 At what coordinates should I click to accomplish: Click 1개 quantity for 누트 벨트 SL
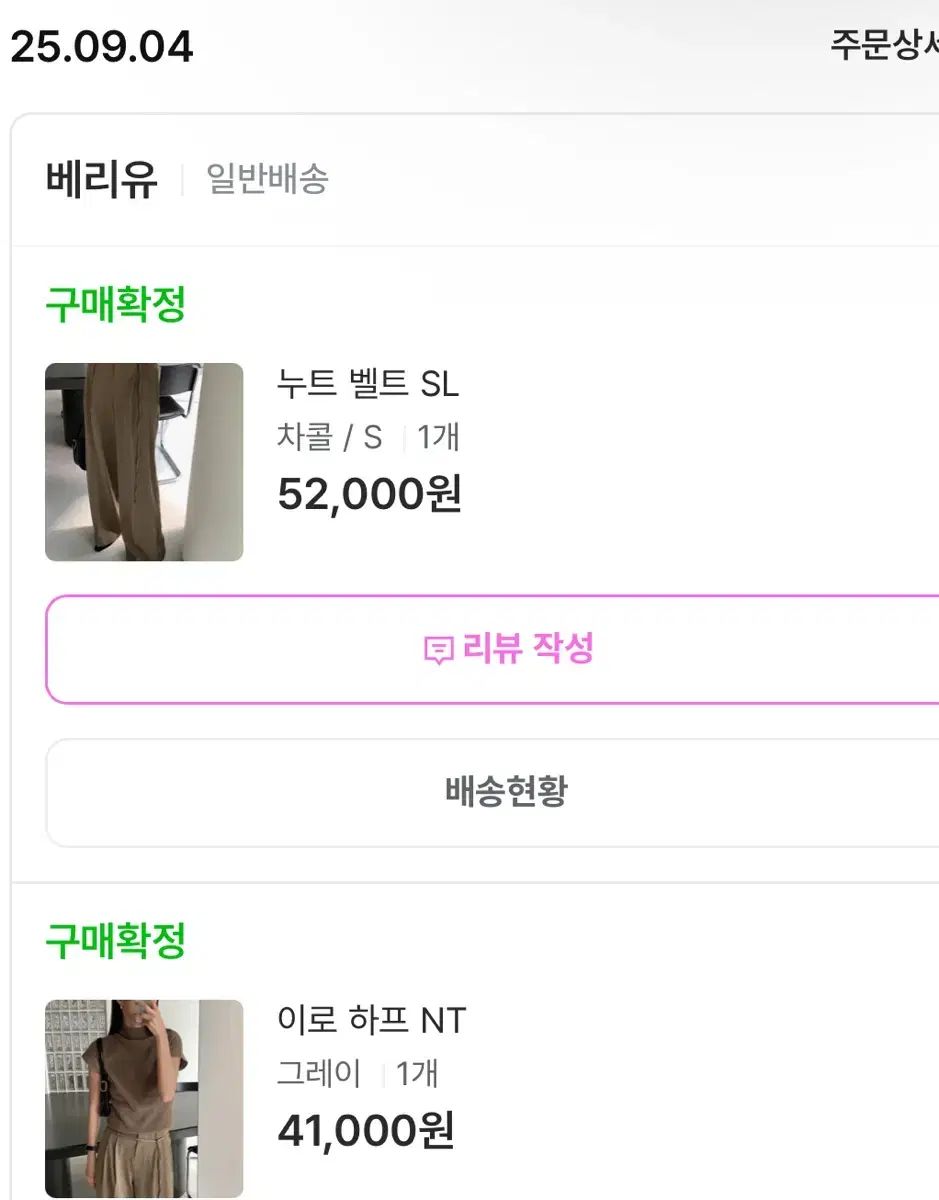click(438, 437)
